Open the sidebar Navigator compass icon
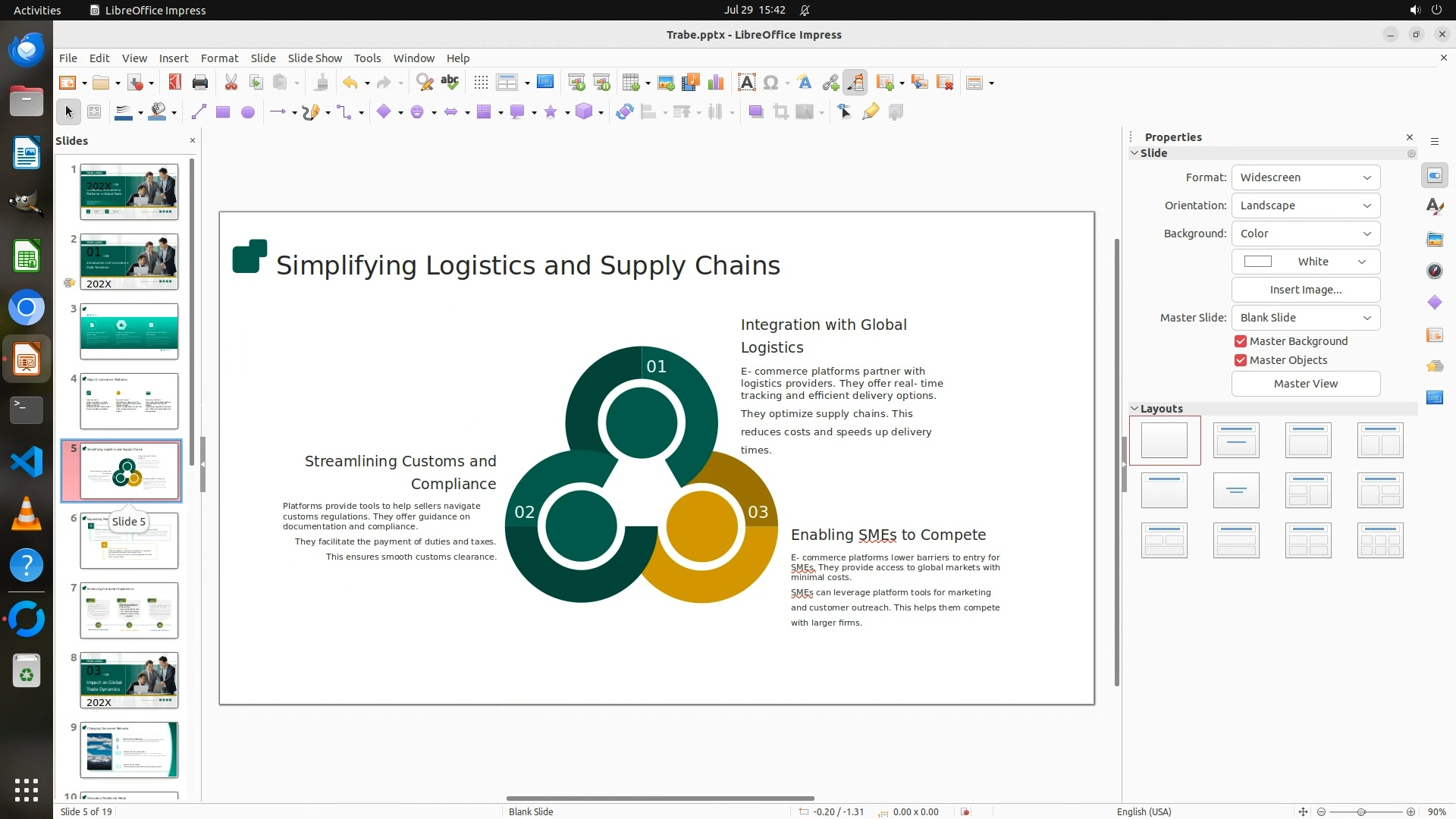This screenshot has width=1456, height=819. tap(1434, 271)
